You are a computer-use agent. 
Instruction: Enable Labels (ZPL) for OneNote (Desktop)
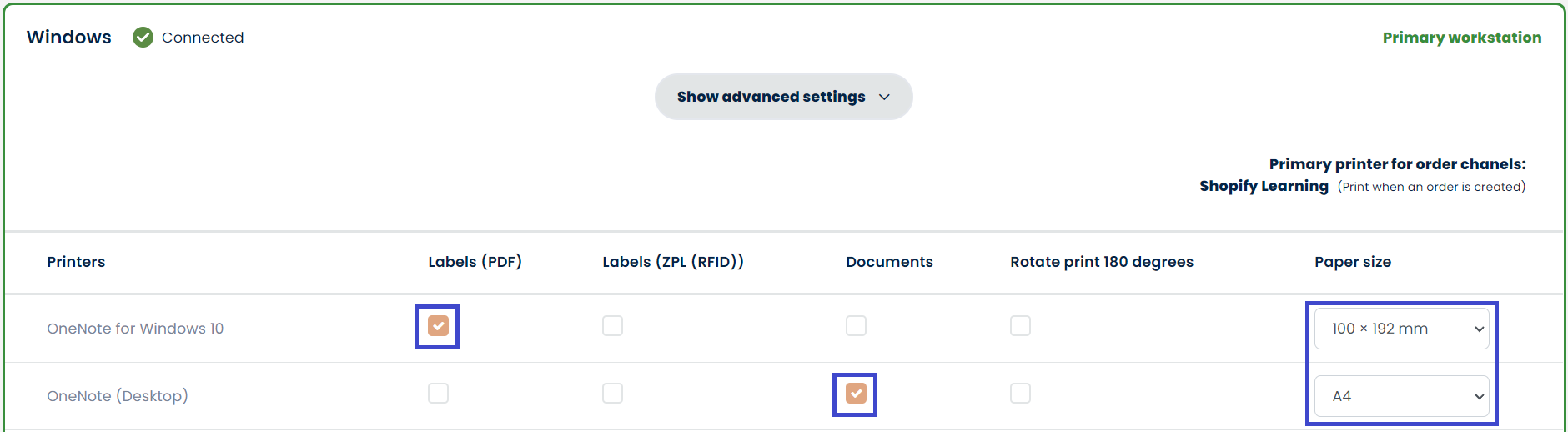tap(612, 394)
